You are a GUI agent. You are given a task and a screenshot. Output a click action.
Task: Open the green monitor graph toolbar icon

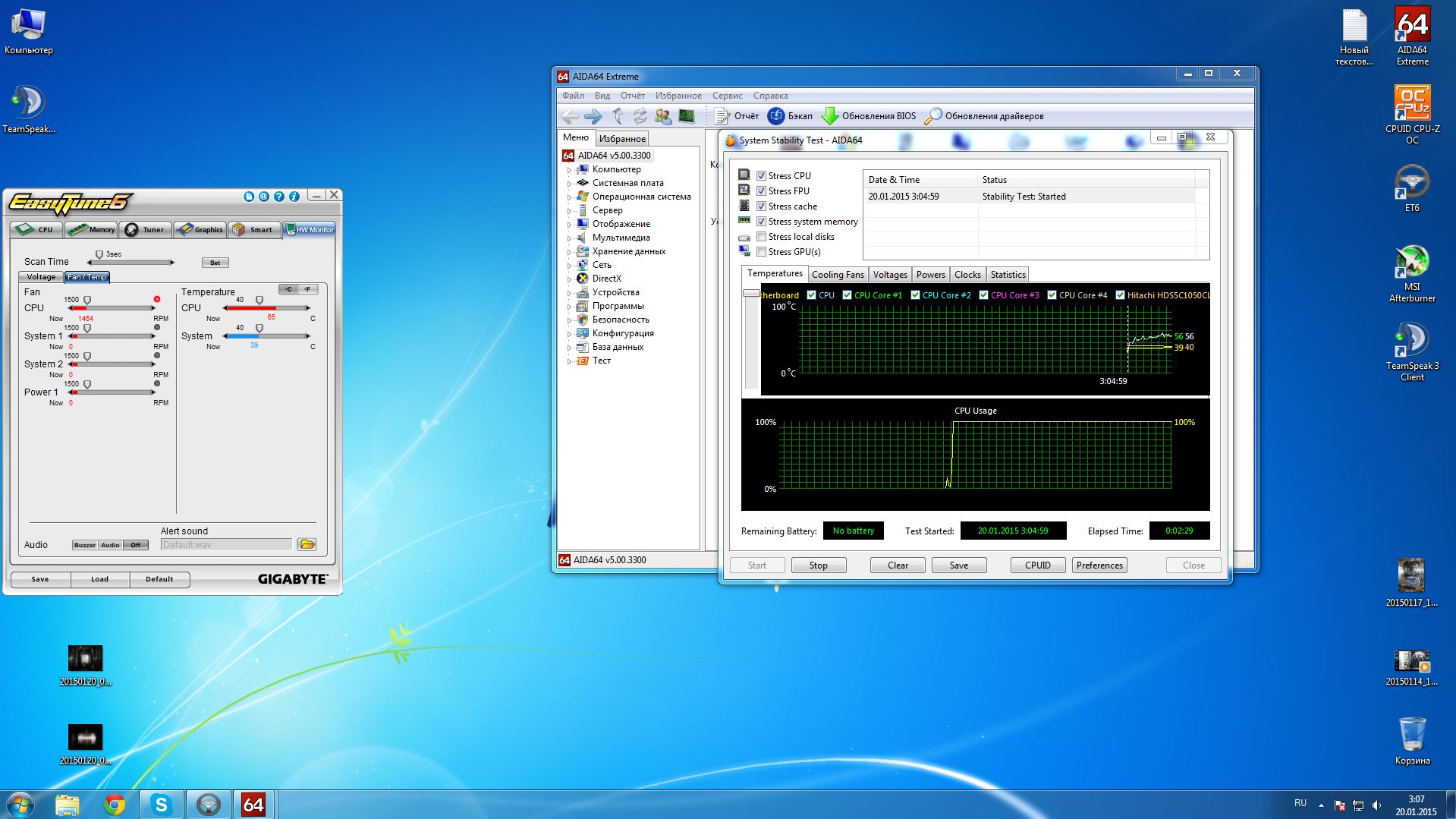[687, 115]
